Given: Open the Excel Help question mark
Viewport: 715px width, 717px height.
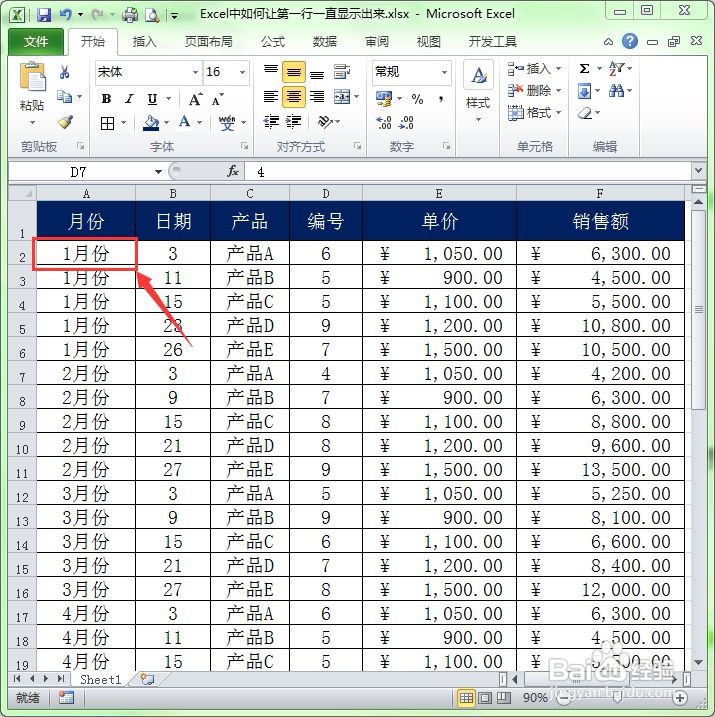Looking at the screenshot, I should (630, 41).
